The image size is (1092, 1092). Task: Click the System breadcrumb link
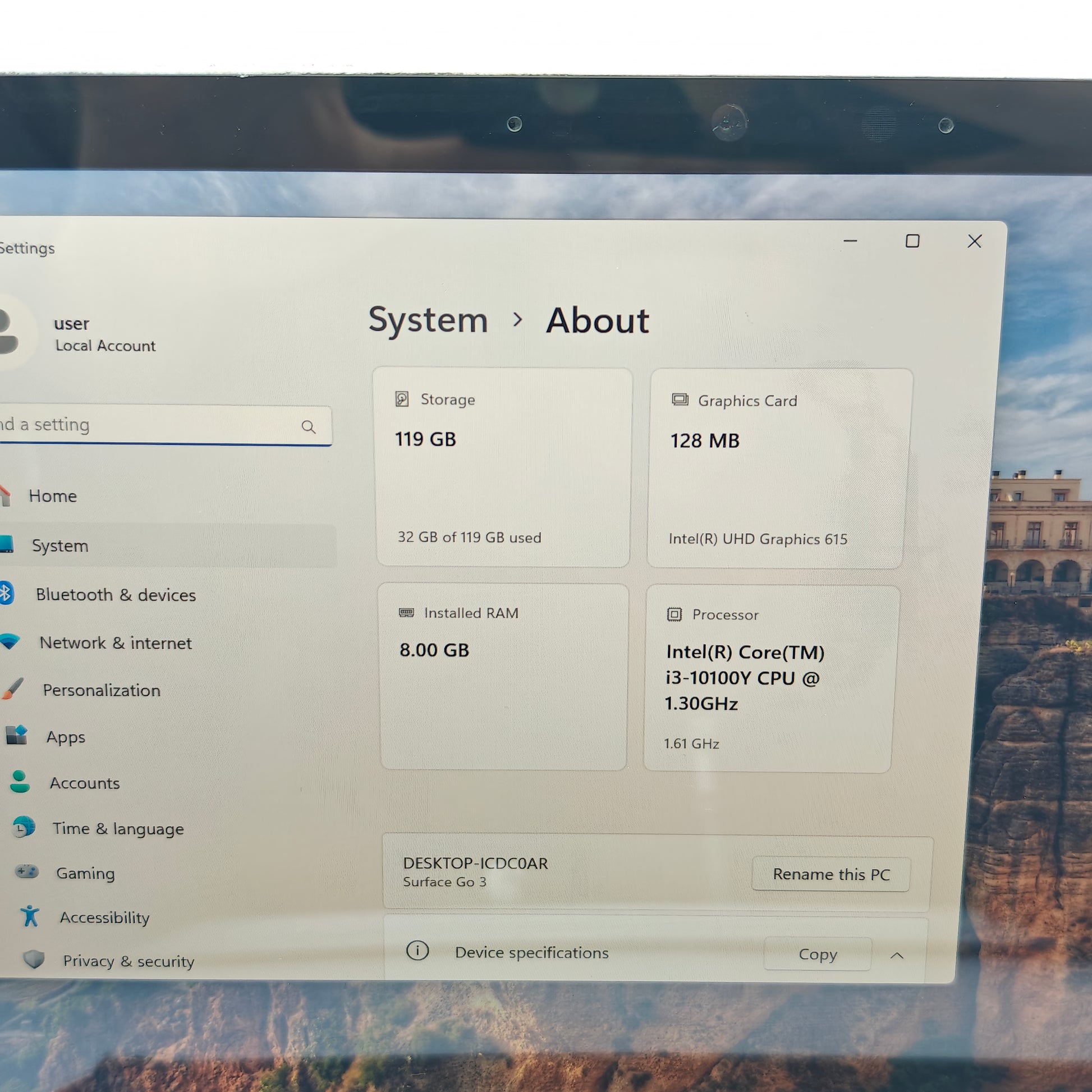point(428,320)
